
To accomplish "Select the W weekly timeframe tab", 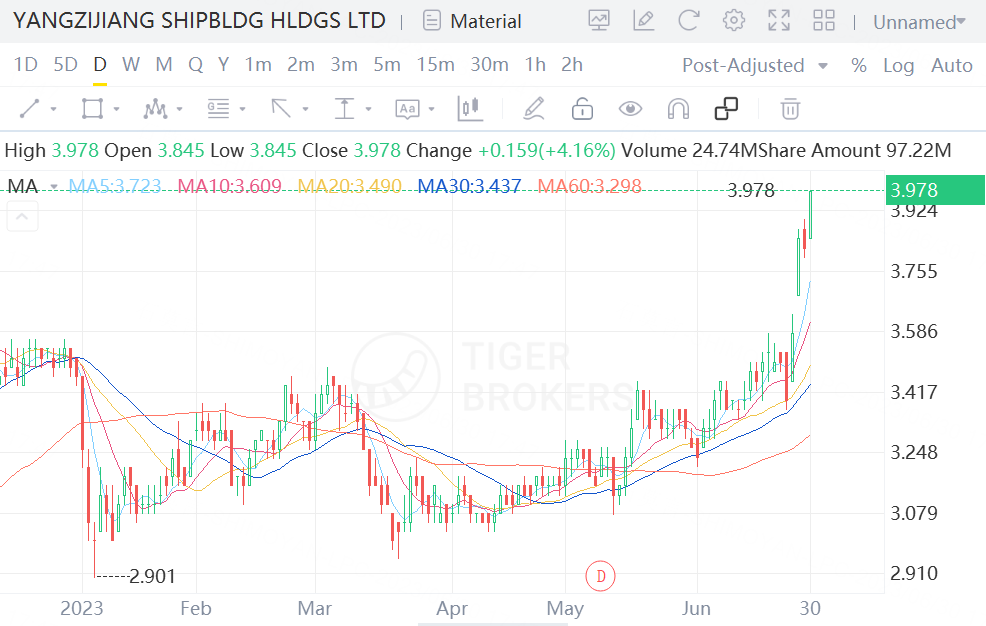I will pyautogui.click(x=131, y=64).
